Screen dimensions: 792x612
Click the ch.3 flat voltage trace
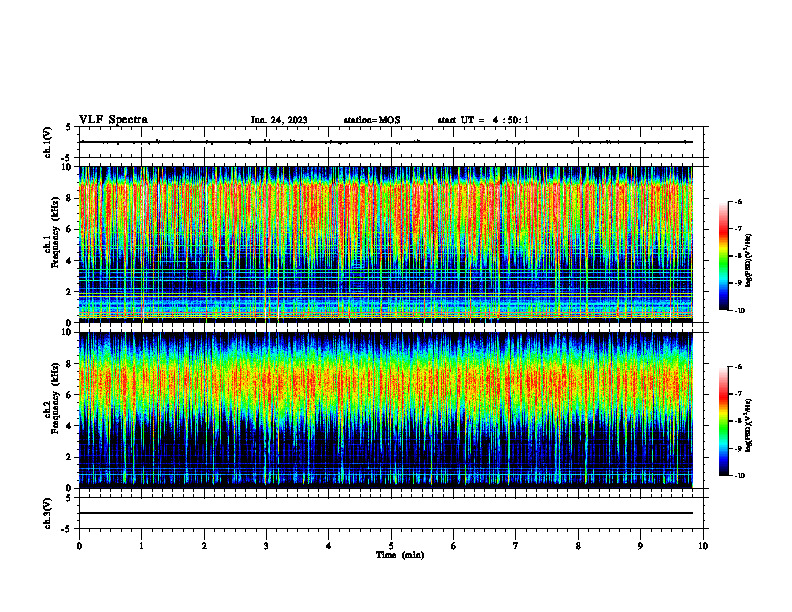click(x=386, y=513)
